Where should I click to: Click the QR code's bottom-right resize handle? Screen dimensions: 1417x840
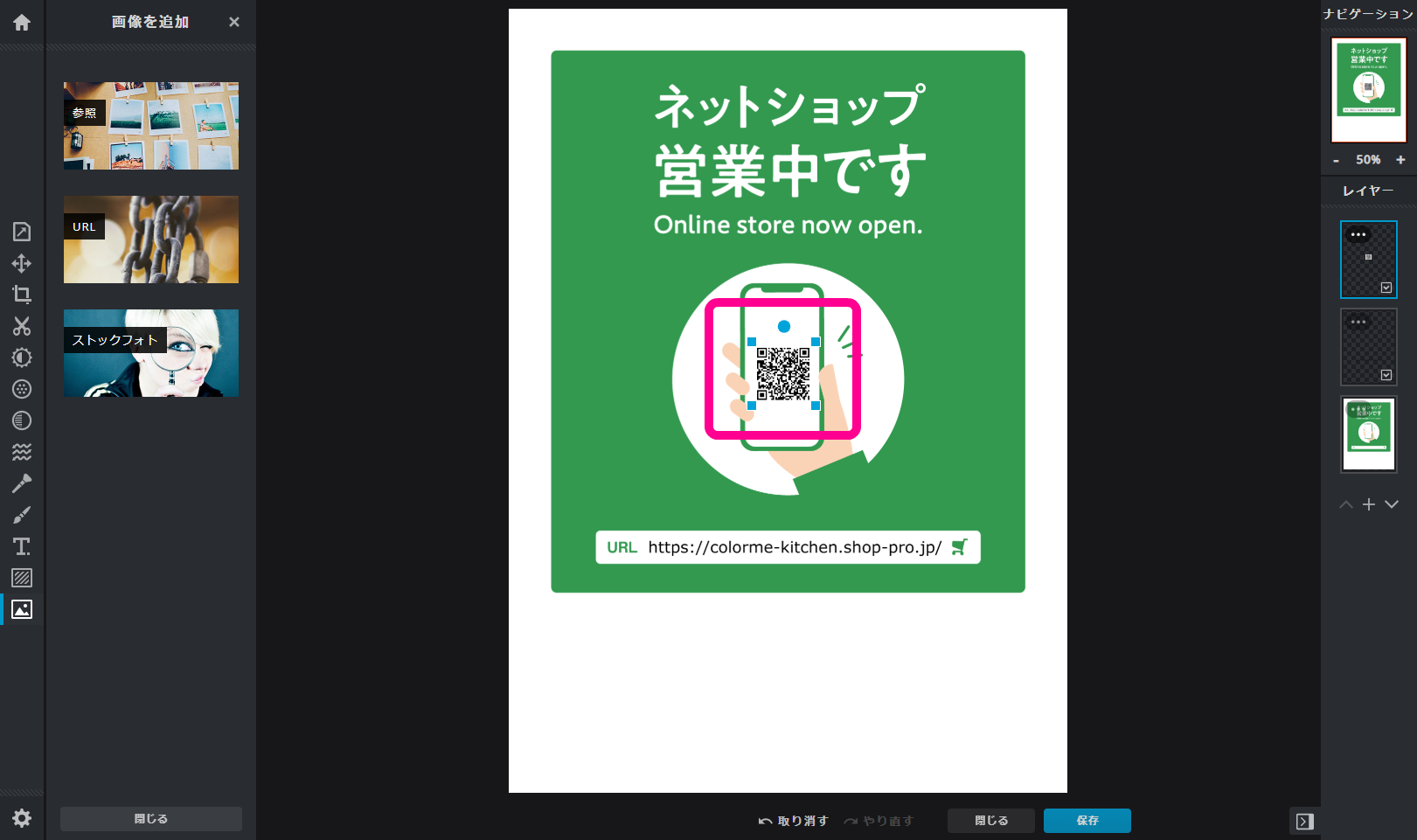816,406
